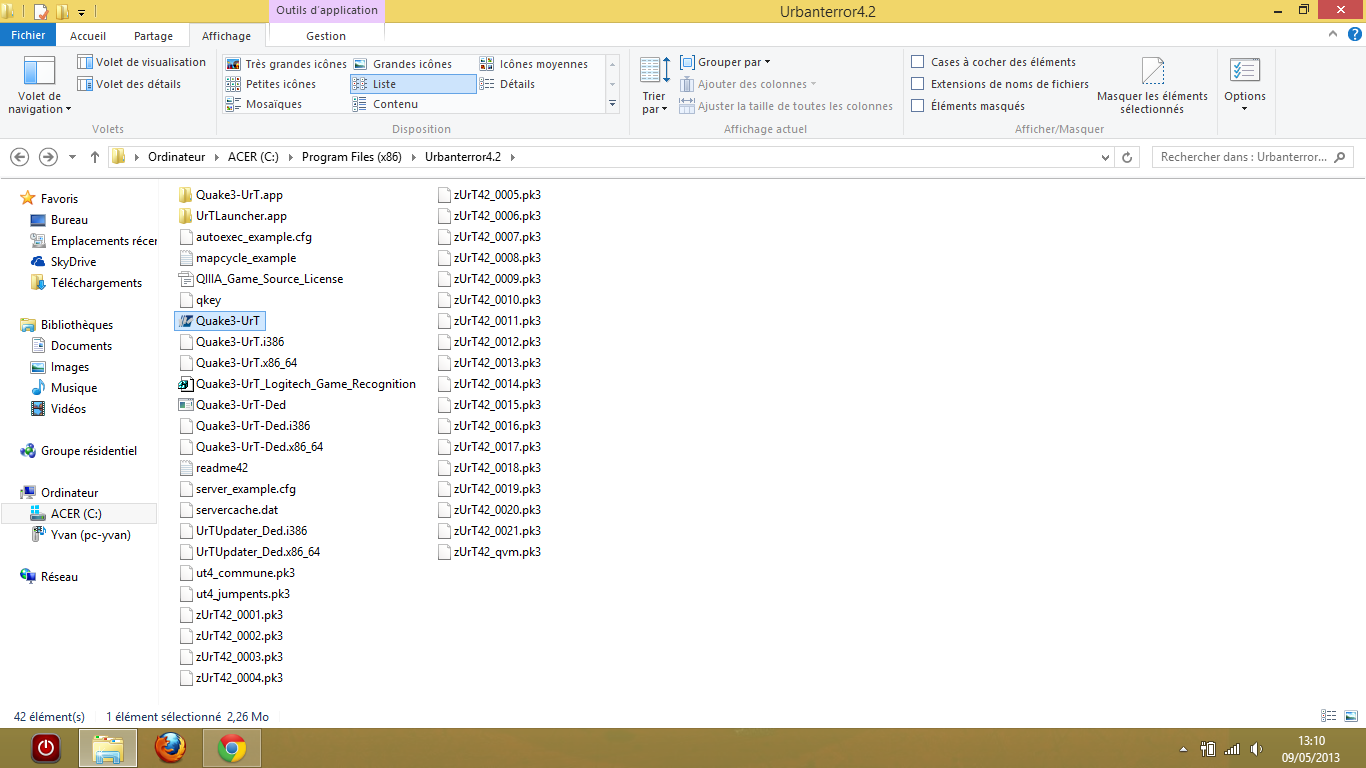Click the search box Rechercher dans Urbanterror
The height and width of the screenshot is (768, 1366).
pos(1252,157)
